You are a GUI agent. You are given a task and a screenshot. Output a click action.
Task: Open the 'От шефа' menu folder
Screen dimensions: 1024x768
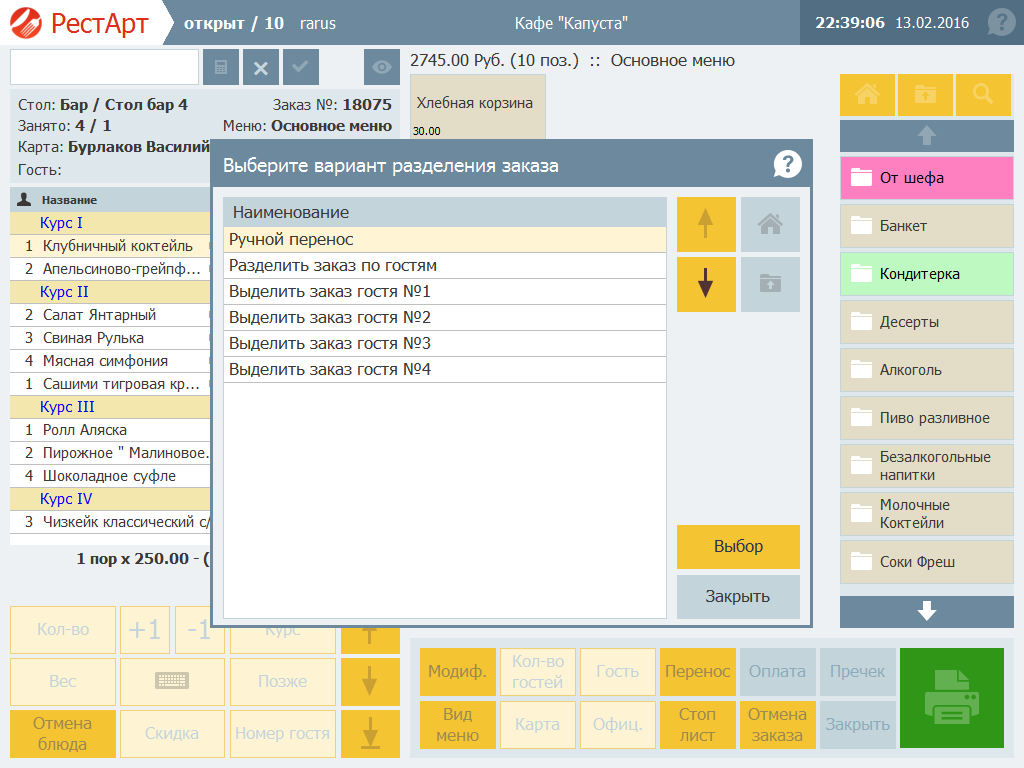tap(927, 178)
